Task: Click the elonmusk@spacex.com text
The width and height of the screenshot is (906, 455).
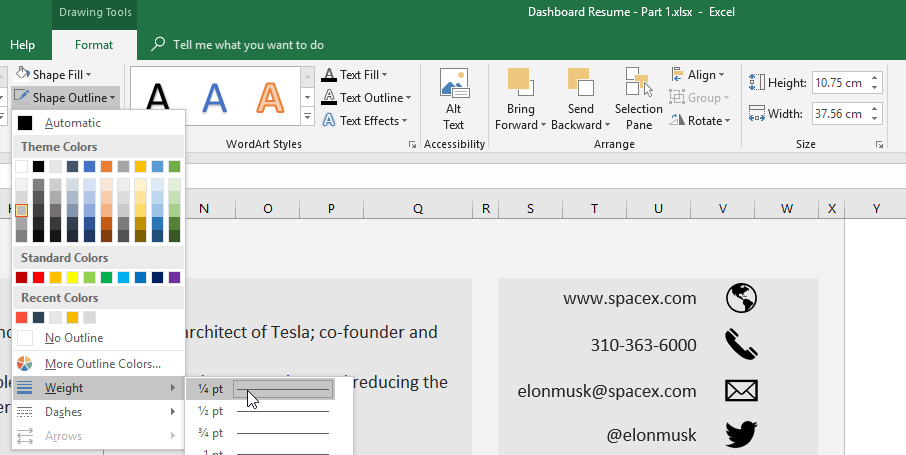Action: click(607, 391)
